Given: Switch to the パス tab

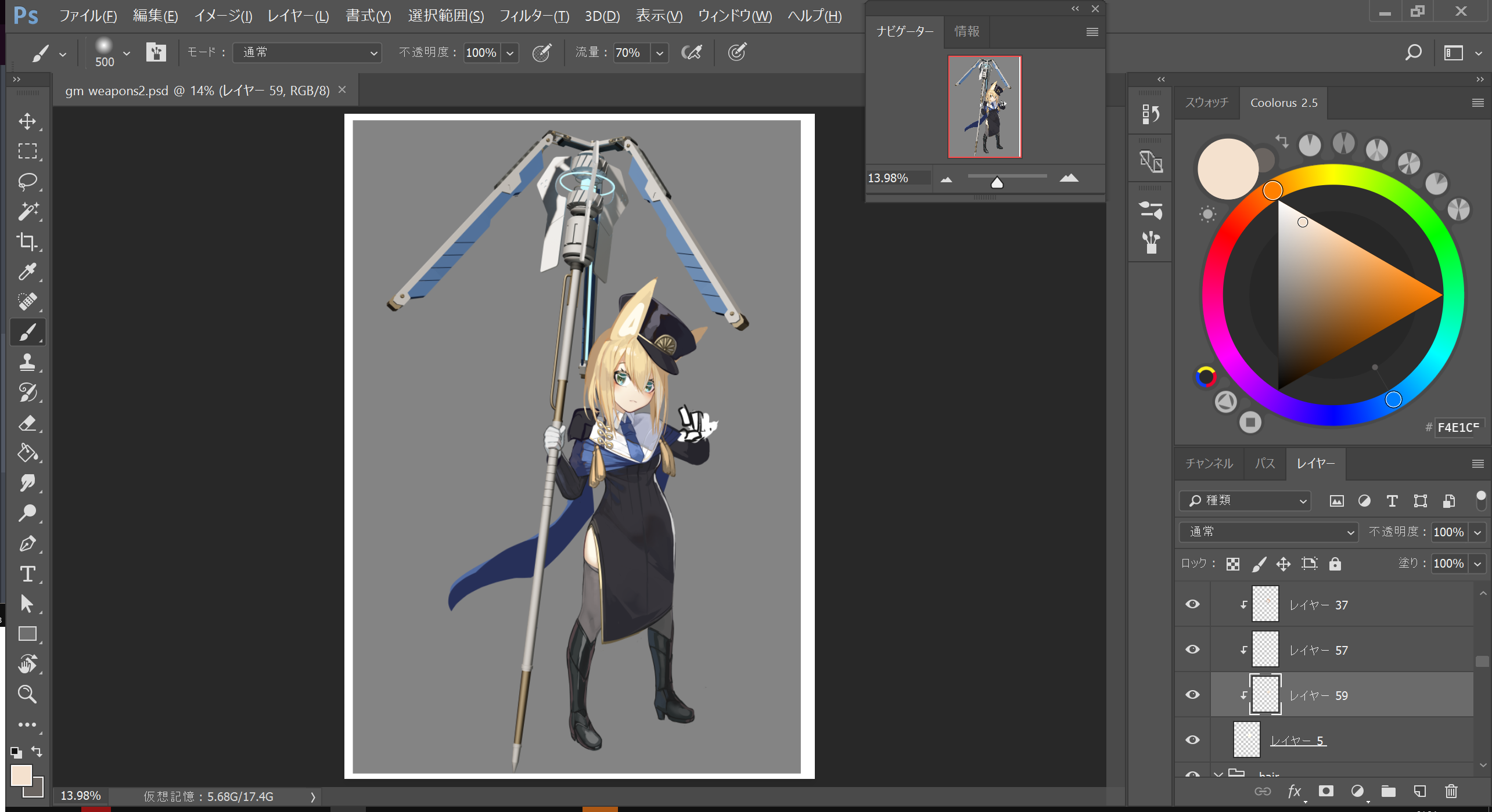Looking at the screenshot, I should coord(1264,463).
